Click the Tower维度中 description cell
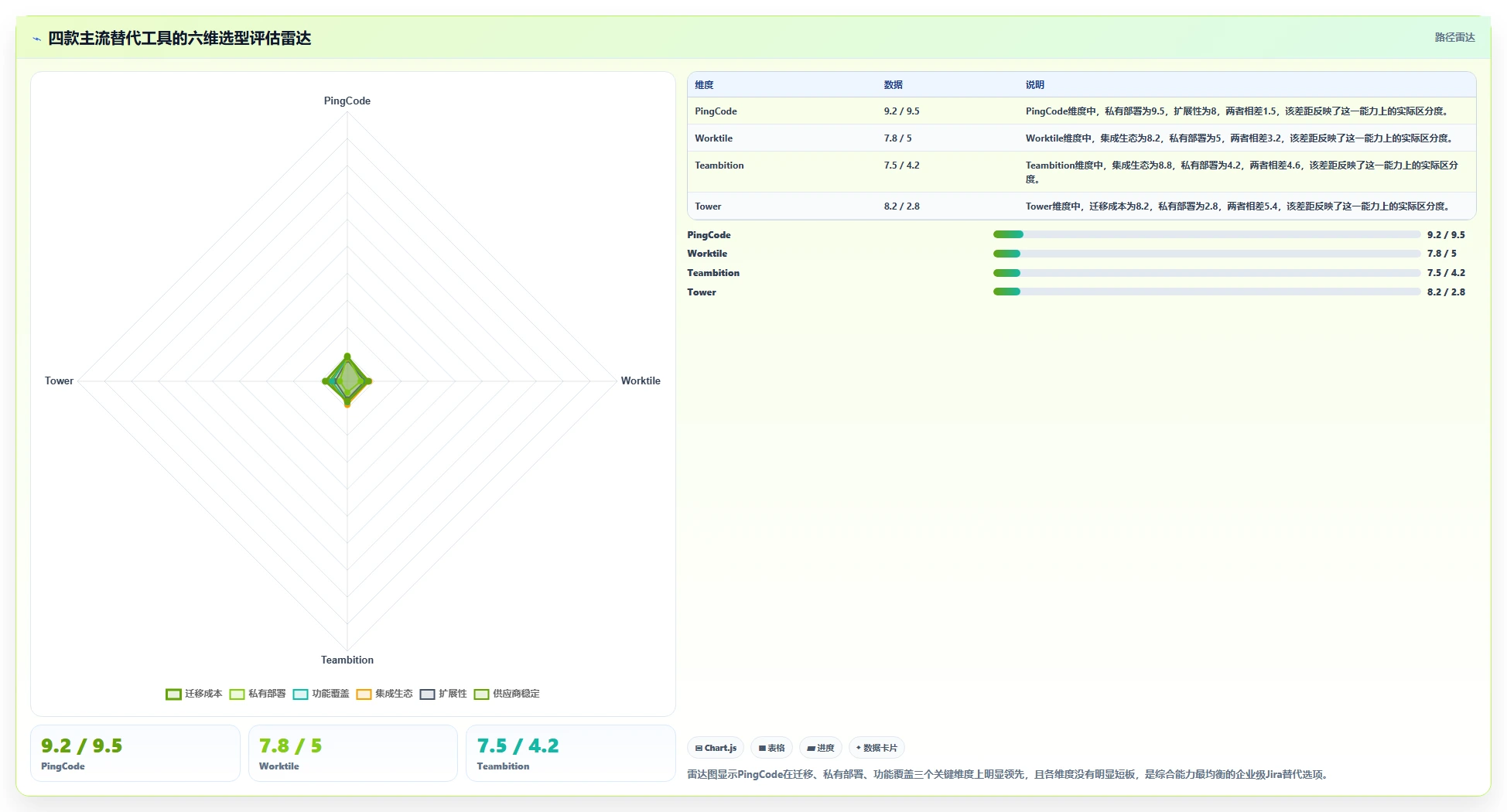 point(1239,206)
